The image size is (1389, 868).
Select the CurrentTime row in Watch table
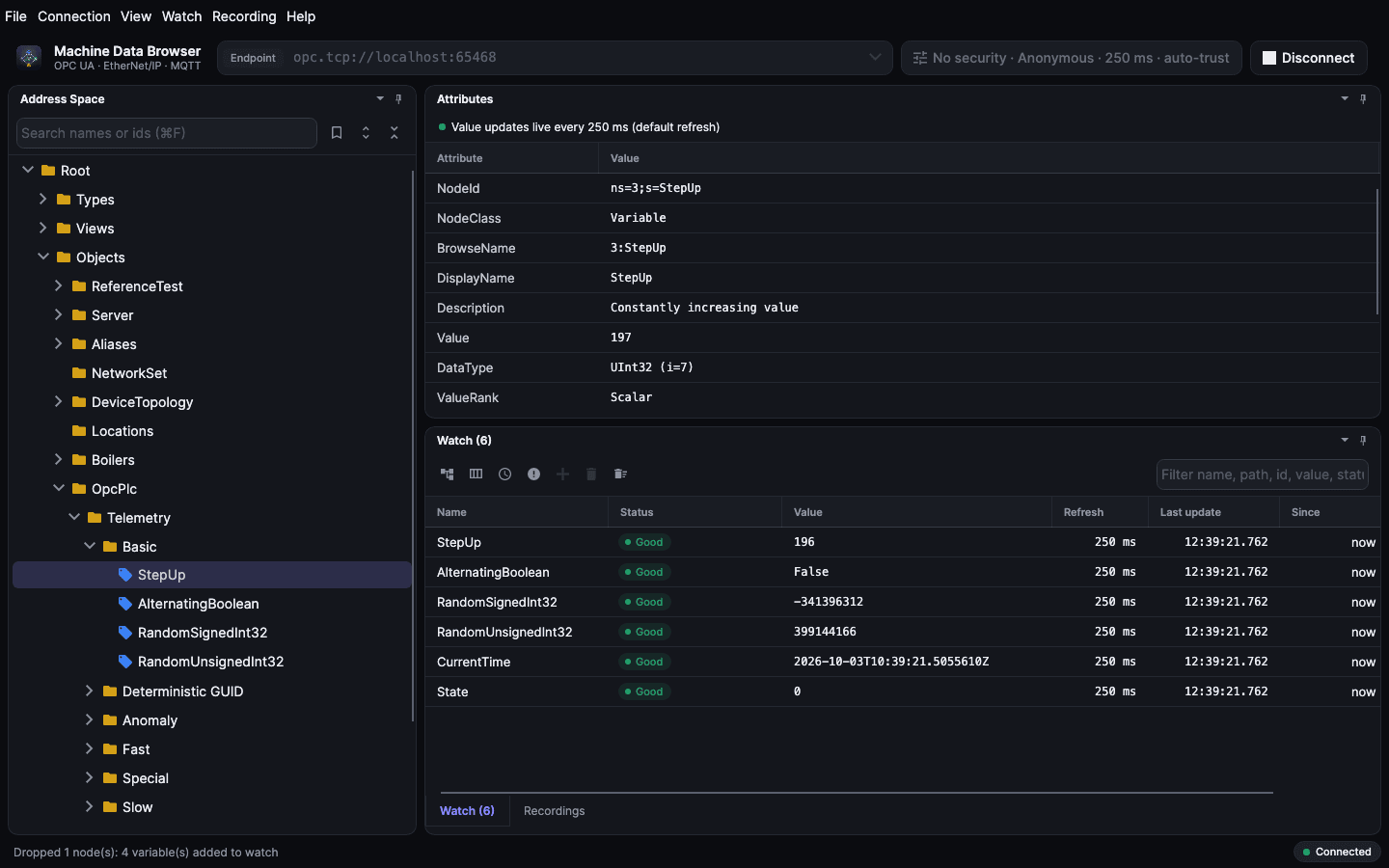click(x=902, y=662)
